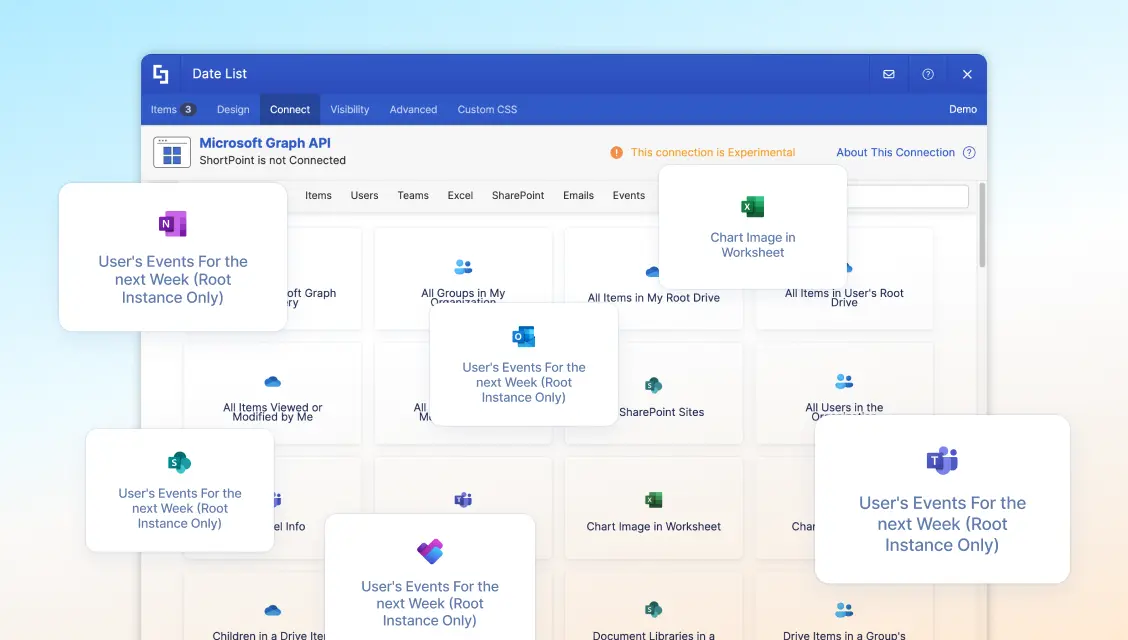Open the Visibility tab

(x=350, y=109)
